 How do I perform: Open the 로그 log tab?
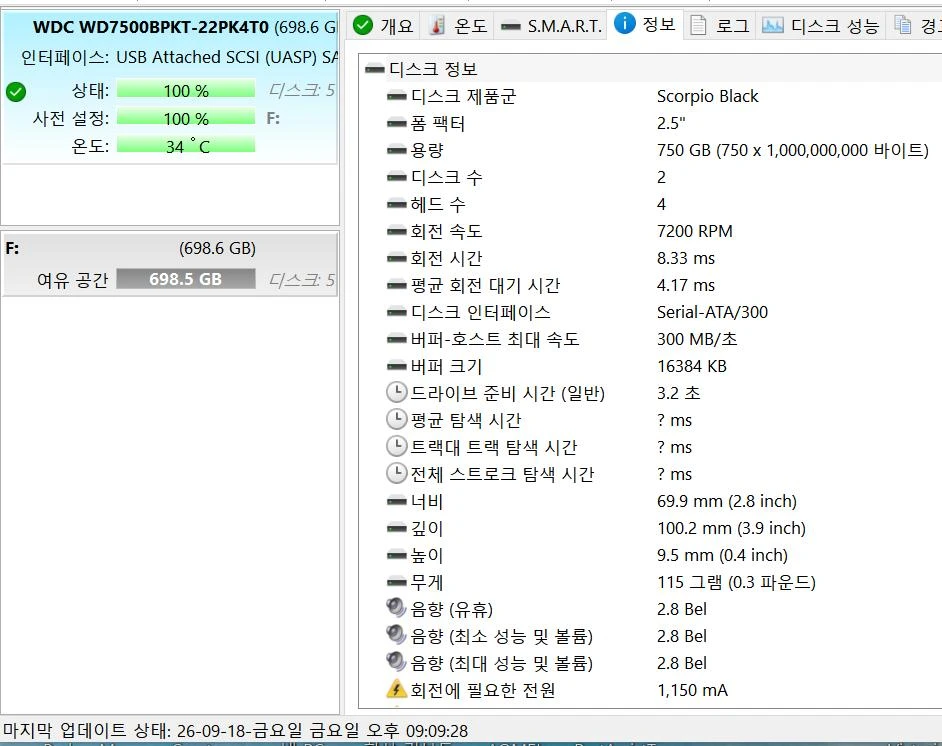tap(720, 26)
